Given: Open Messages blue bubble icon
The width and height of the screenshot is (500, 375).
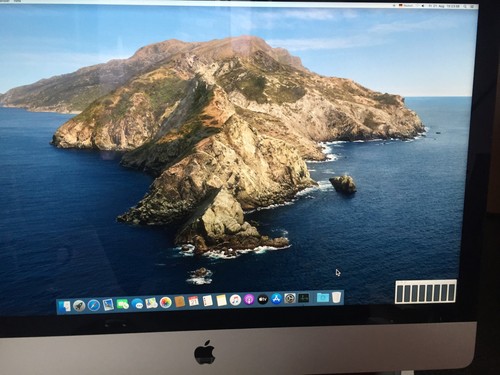Looking at the screenshot, I should [137, 304].
